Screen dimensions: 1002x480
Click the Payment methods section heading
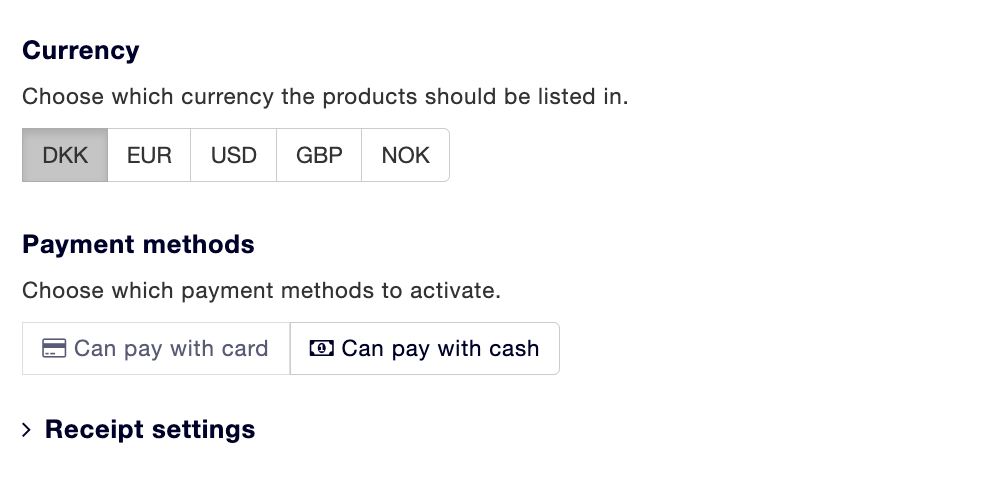138,244
